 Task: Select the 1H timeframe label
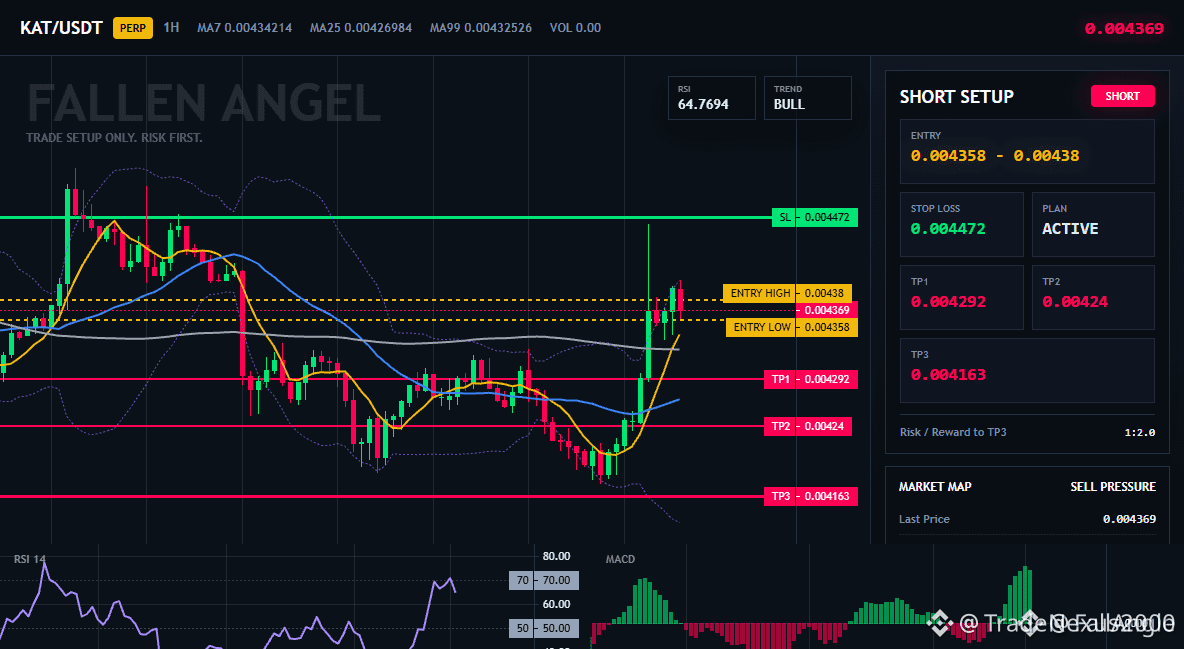click(x=171, y=27)
